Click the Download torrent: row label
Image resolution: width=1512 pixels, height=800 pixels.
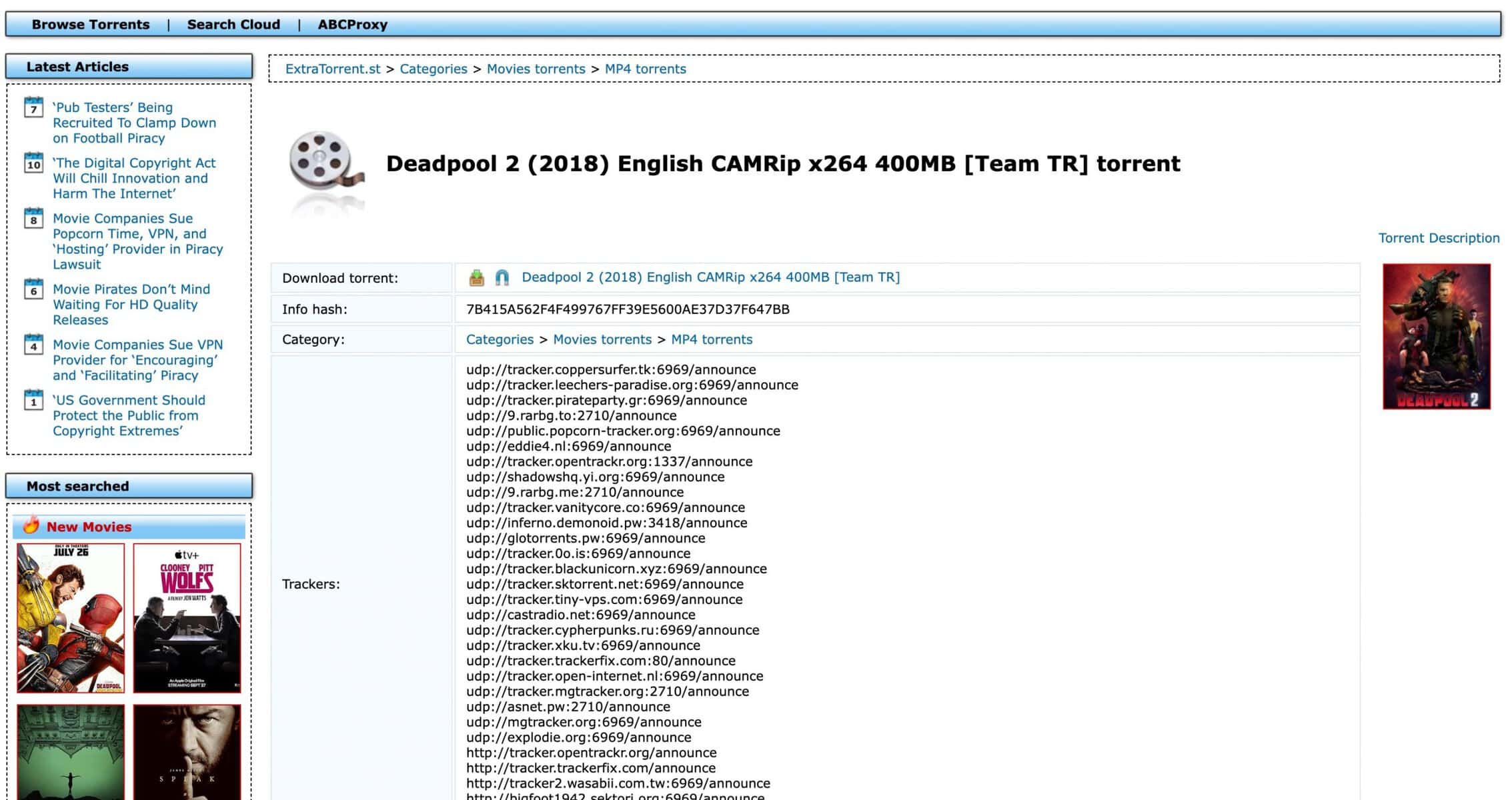tap(340, 278)
